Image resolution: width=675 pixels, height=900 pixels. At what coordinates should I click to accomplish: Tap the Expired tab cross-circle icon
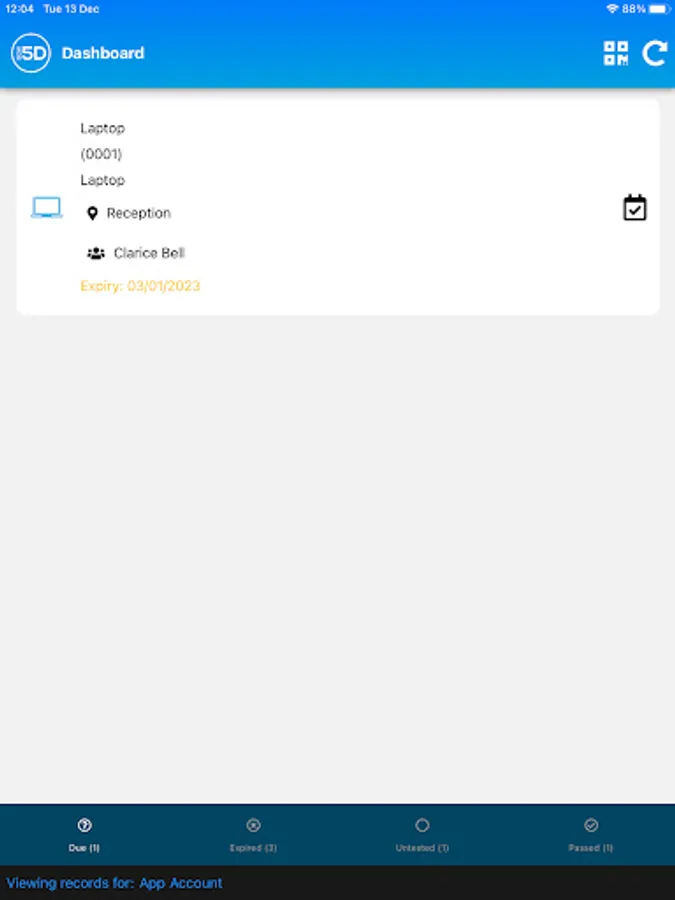[x=253, y=825]
